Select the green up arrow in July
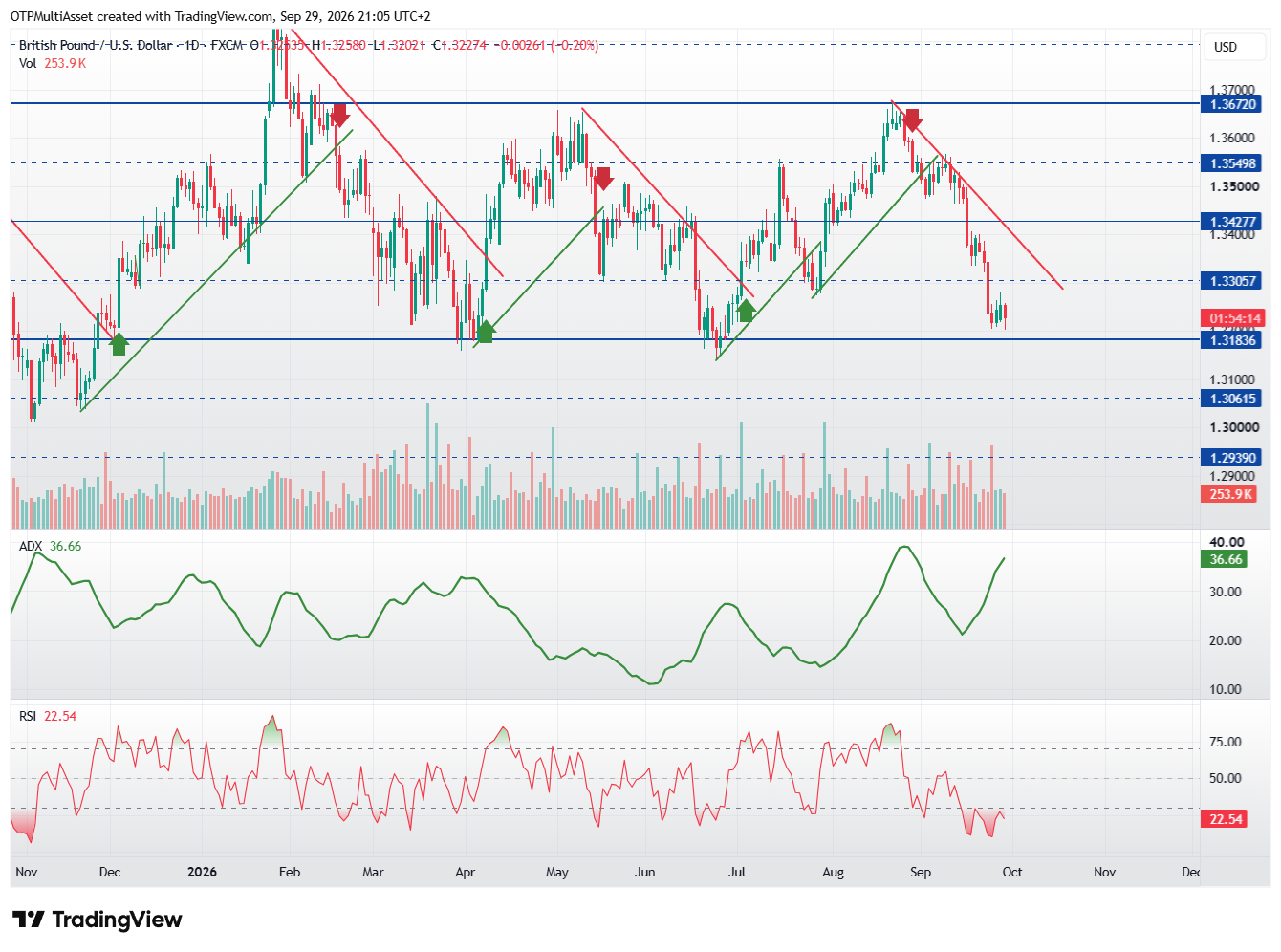Image resolution: width=1281 pixels, height=952 pixels. [746, 310]
